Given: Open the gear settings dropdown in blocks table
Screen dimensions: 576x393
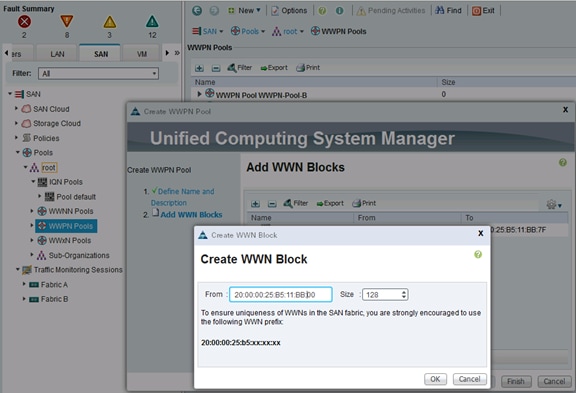Looking at the screenshot, I should [x=554, y=205].
